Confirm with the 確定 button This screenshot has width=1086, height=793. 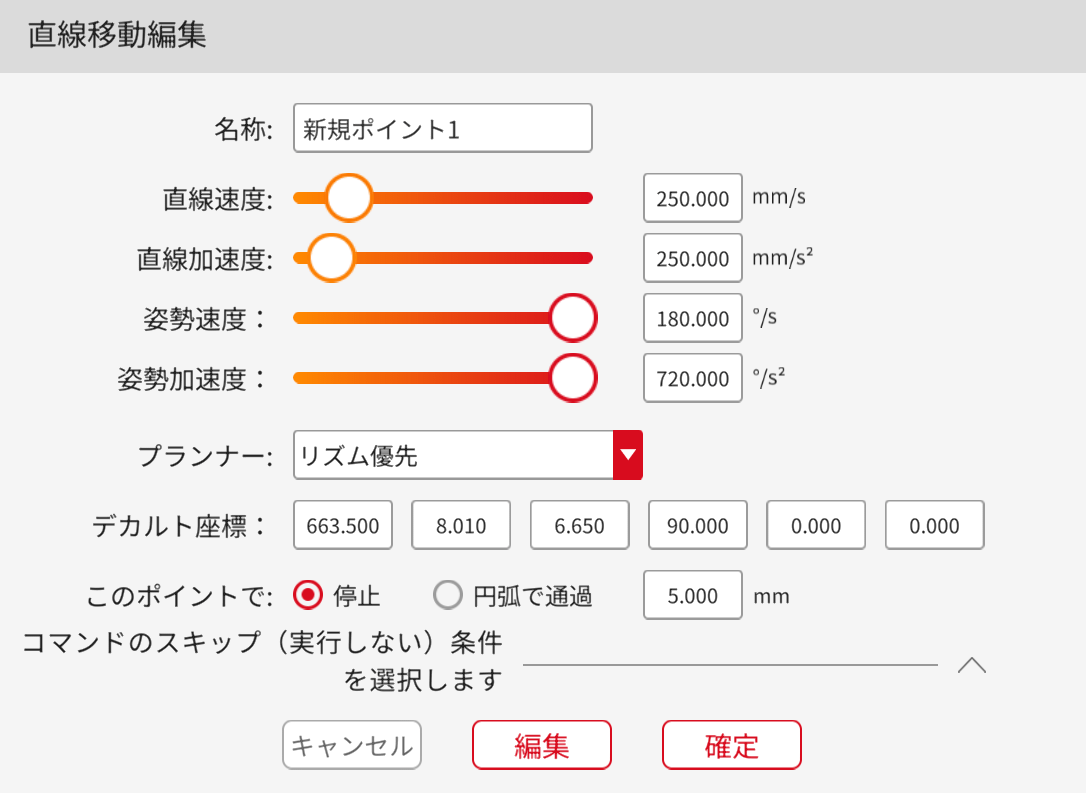pyautogui.click(x=731, y=745)
